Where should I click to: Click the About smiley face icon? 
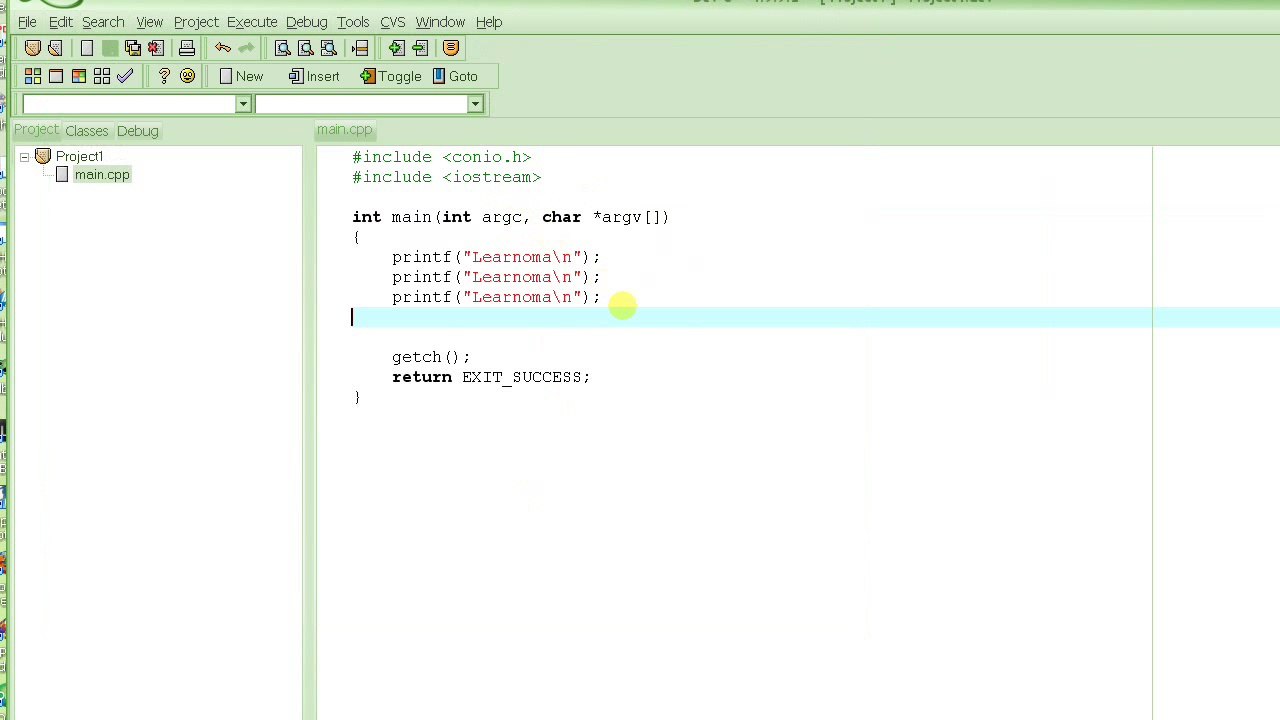tap(187, 76)
